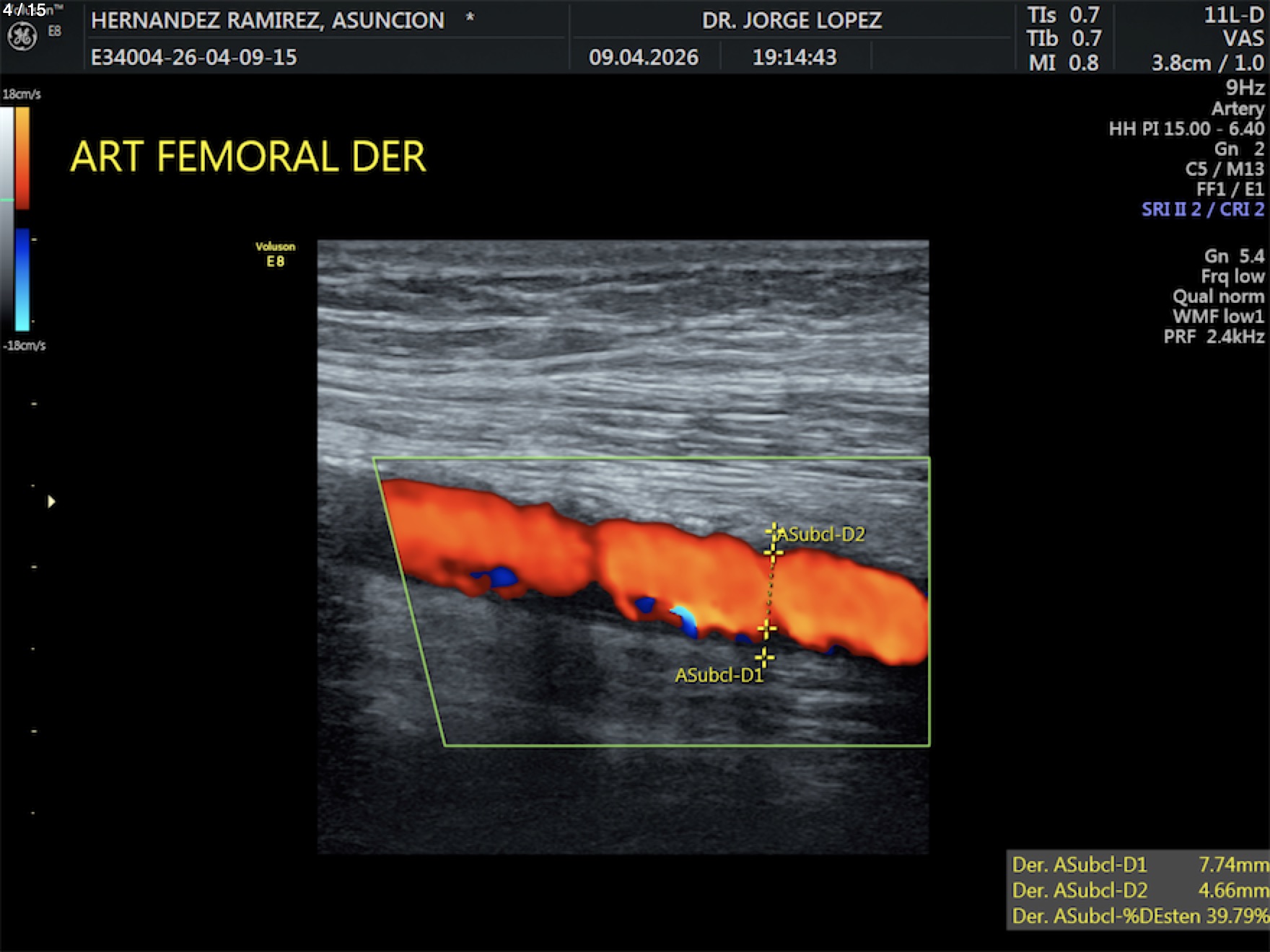This screenshot has height=952, width=1270.
Task: Click the patient name HERNANDEZ RAMIREZ, ASUNCION
Action: (x=268, y=20)
